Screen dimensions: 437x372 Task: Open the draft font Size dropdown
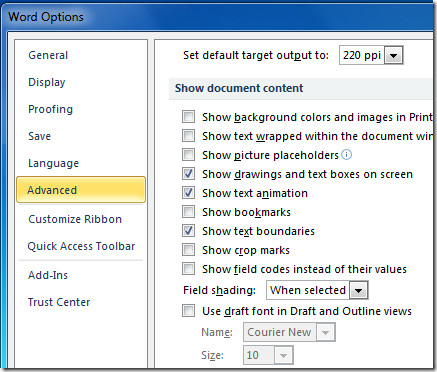tap(283, 355)
